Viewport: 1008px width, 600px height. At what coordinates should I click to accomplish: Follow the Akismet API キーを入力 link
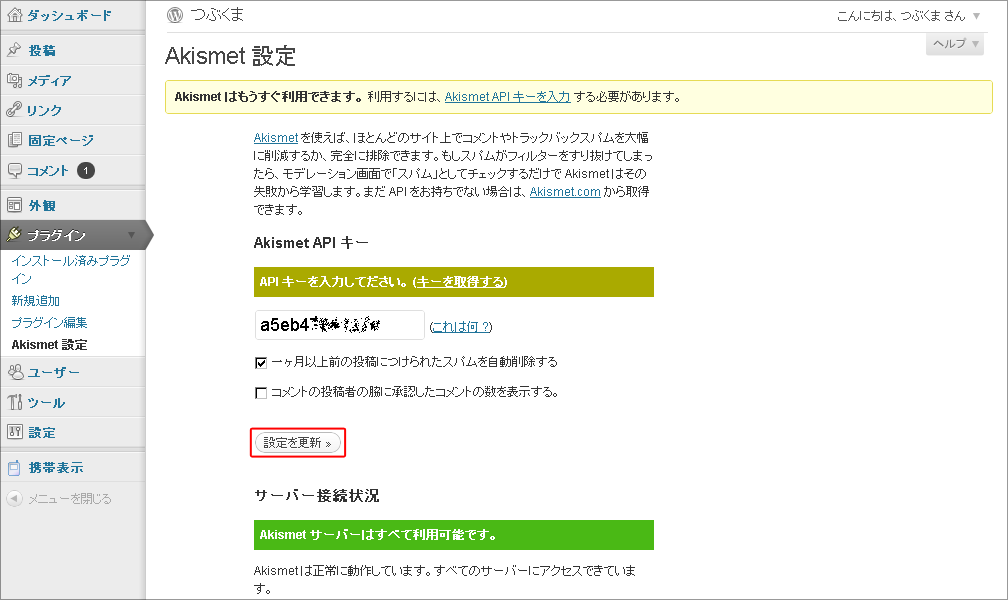(x=507, y=96)
